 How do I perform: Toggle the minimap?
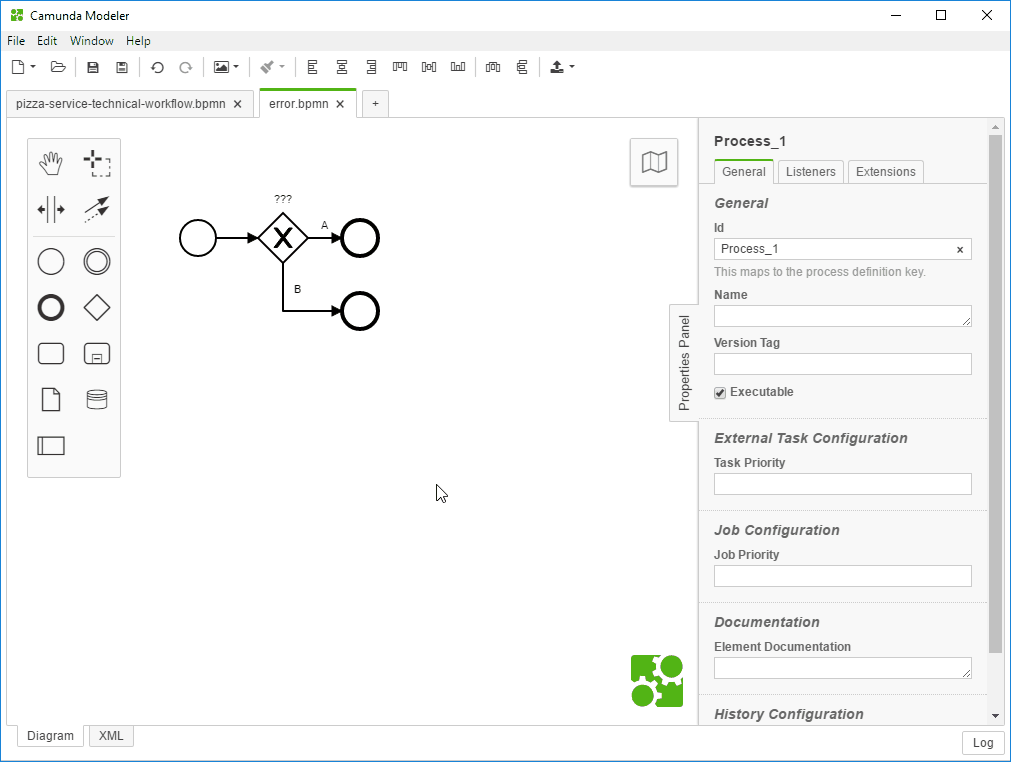coord(654,162)
